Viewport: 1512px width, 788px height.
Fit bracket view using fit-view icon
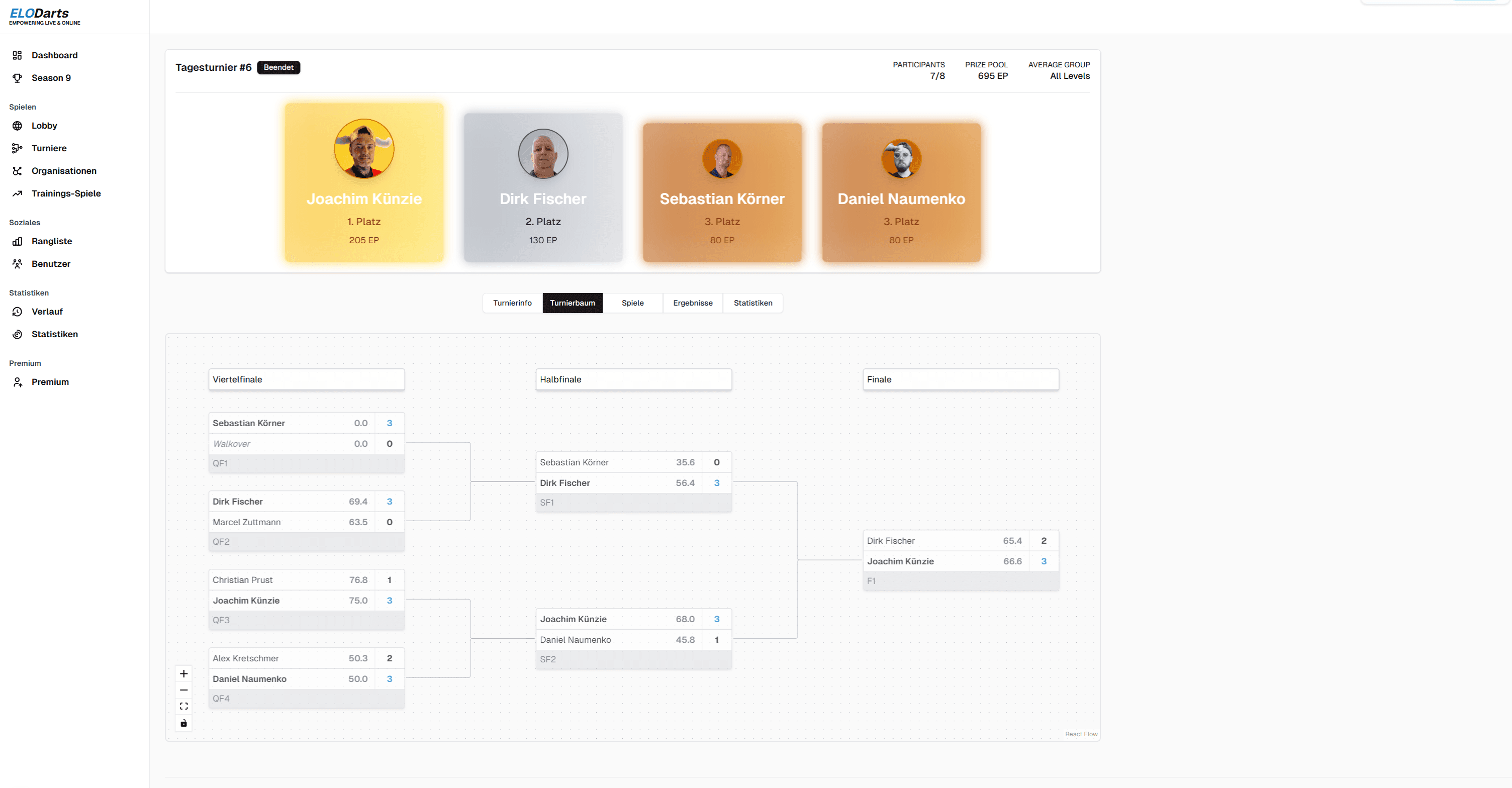pos(183,707)
